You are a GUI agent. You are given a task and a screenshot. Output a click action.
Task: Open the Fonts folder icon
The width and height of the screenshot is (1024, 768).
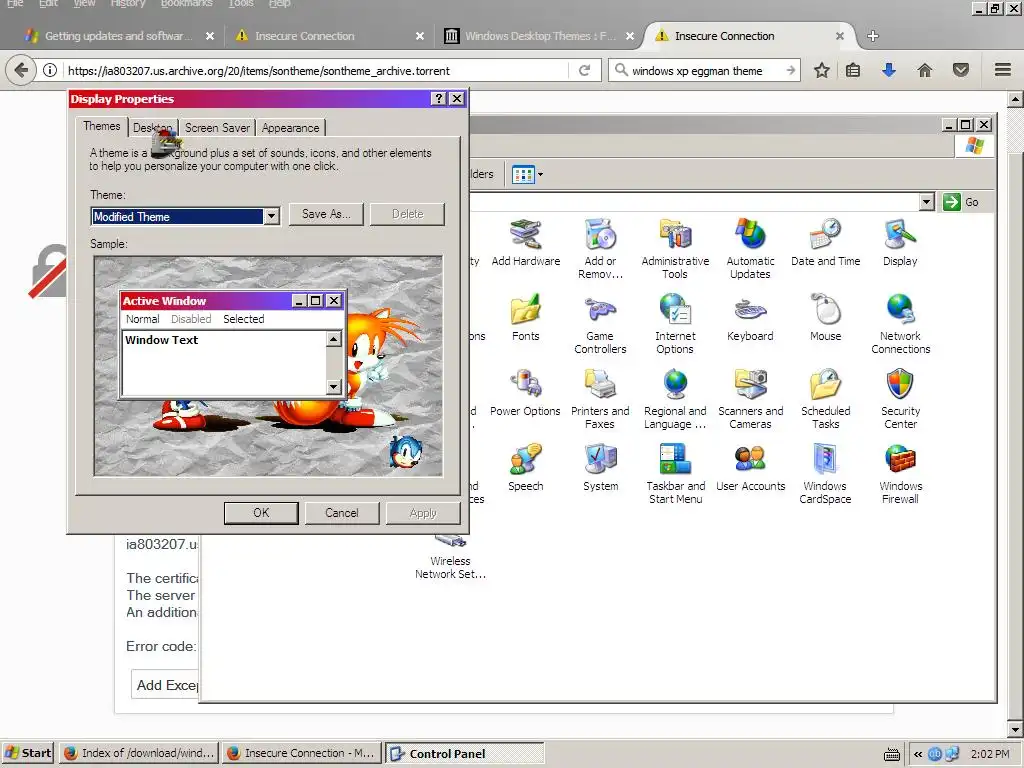526,318
